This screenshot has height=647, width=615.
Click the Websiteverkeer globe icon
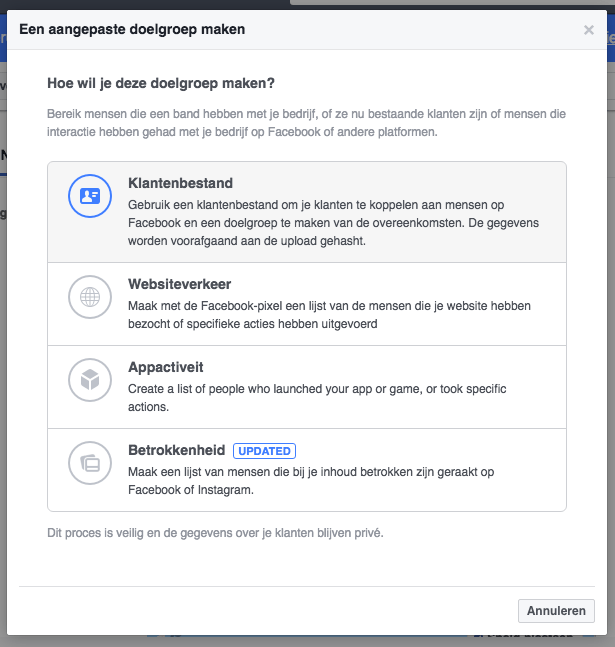point(90,297)
